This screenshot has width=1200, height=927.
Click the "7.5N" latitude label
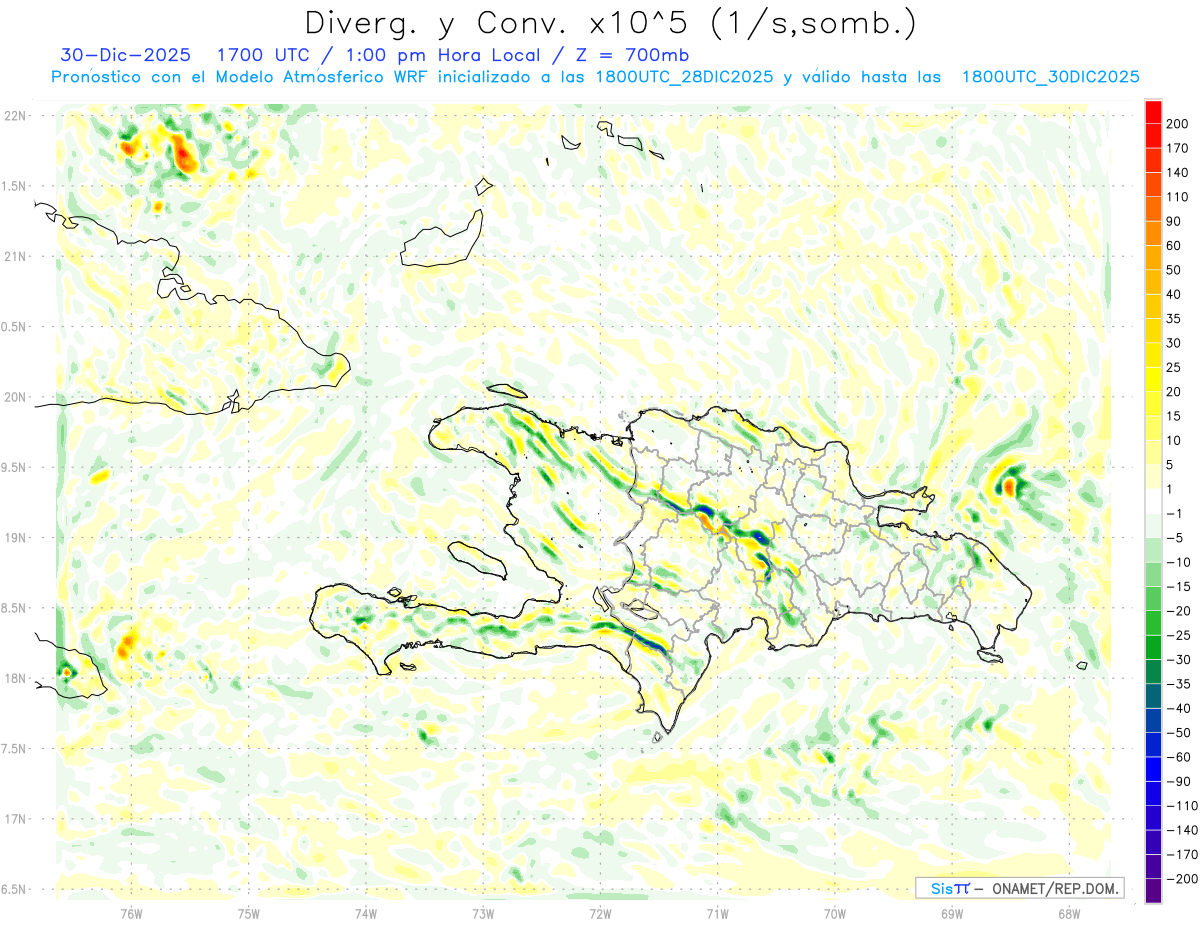click(15, 748)
